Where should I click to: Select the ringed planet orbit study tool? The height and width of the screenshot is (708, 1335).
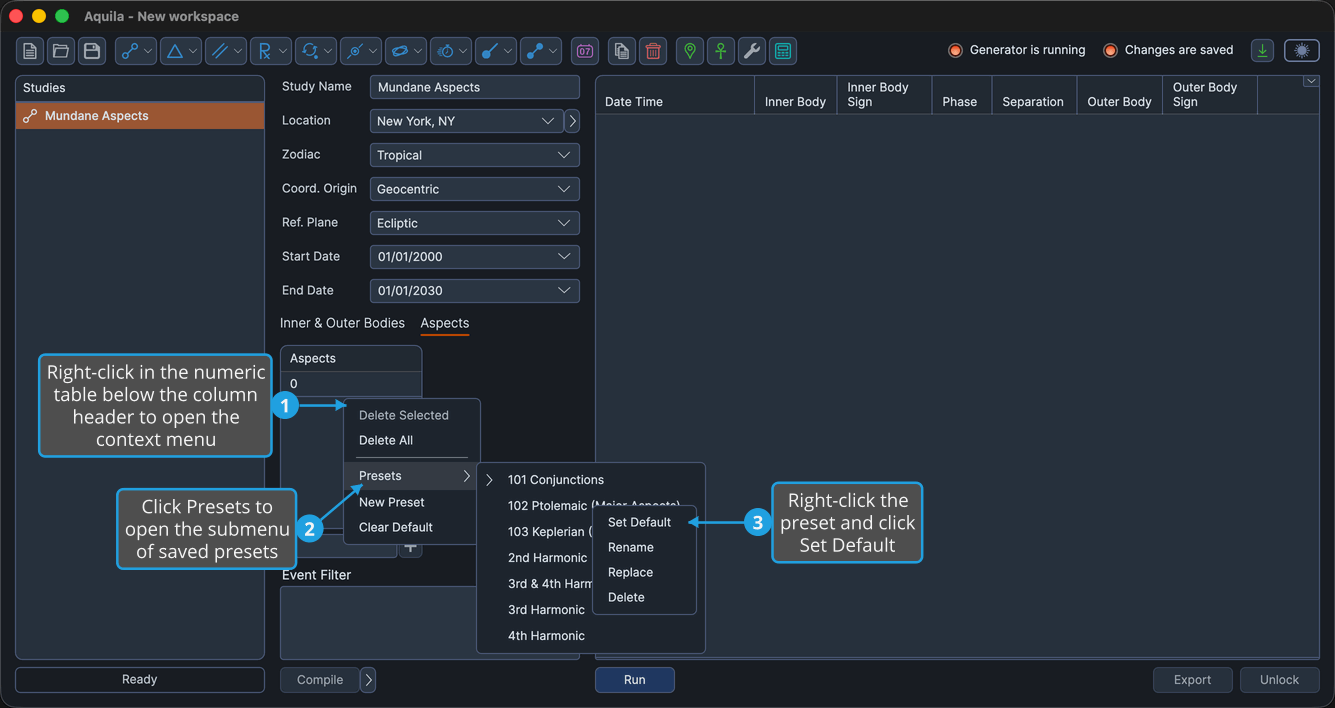click(x=399, y=51)
